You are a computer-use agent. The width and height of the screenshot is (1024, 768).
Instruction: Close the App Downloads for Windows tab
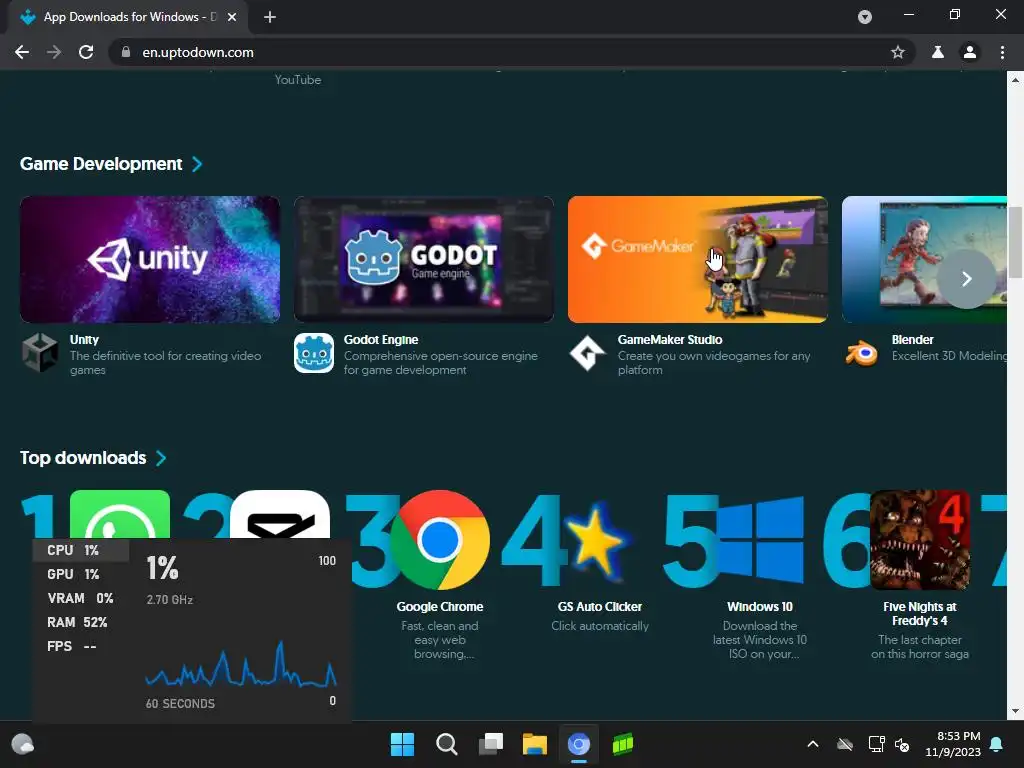coord(232,17)
